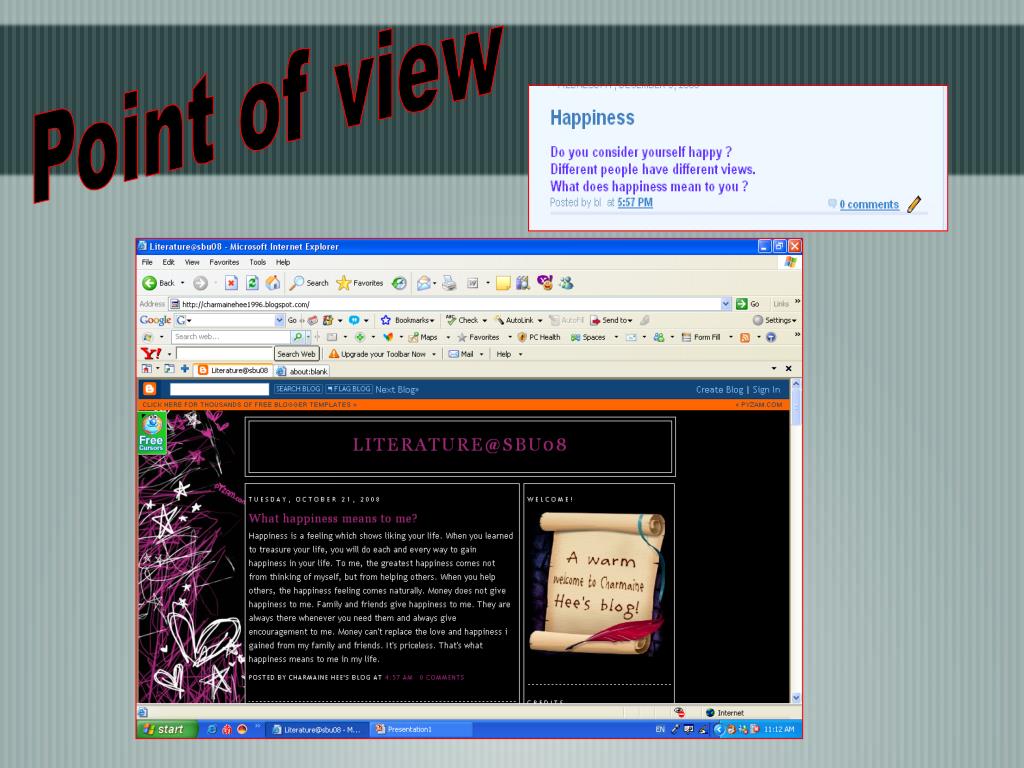
Task: Click the FLAG BLOG button
Action: click(x=349, y=389)
